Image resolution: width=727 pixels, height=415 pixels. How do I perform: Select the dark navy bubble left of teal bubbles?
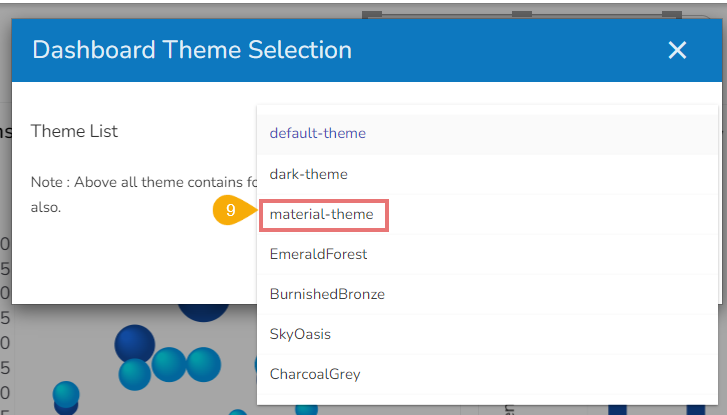(x=134, y=343)
